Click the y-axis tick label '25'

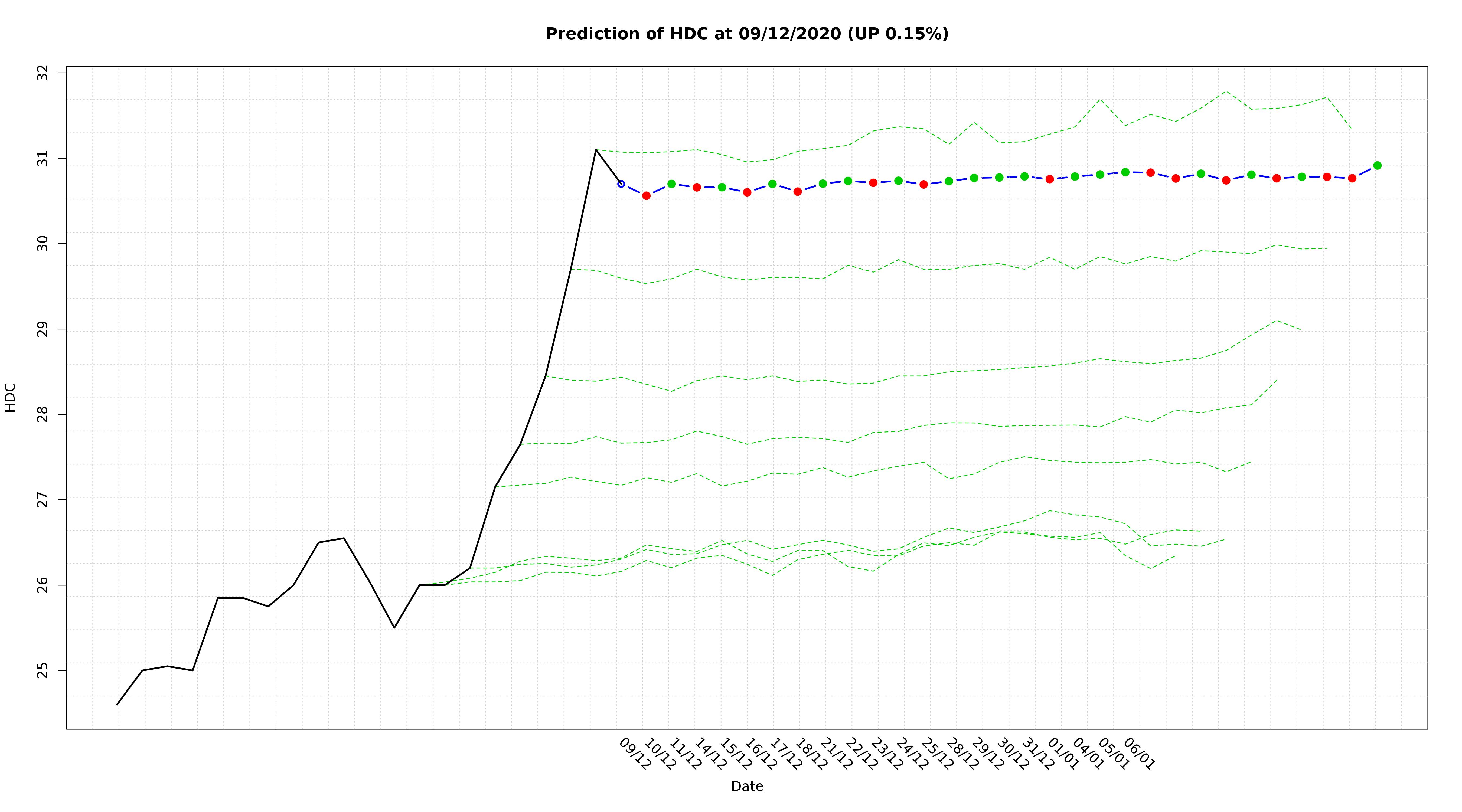coord(43,670)
